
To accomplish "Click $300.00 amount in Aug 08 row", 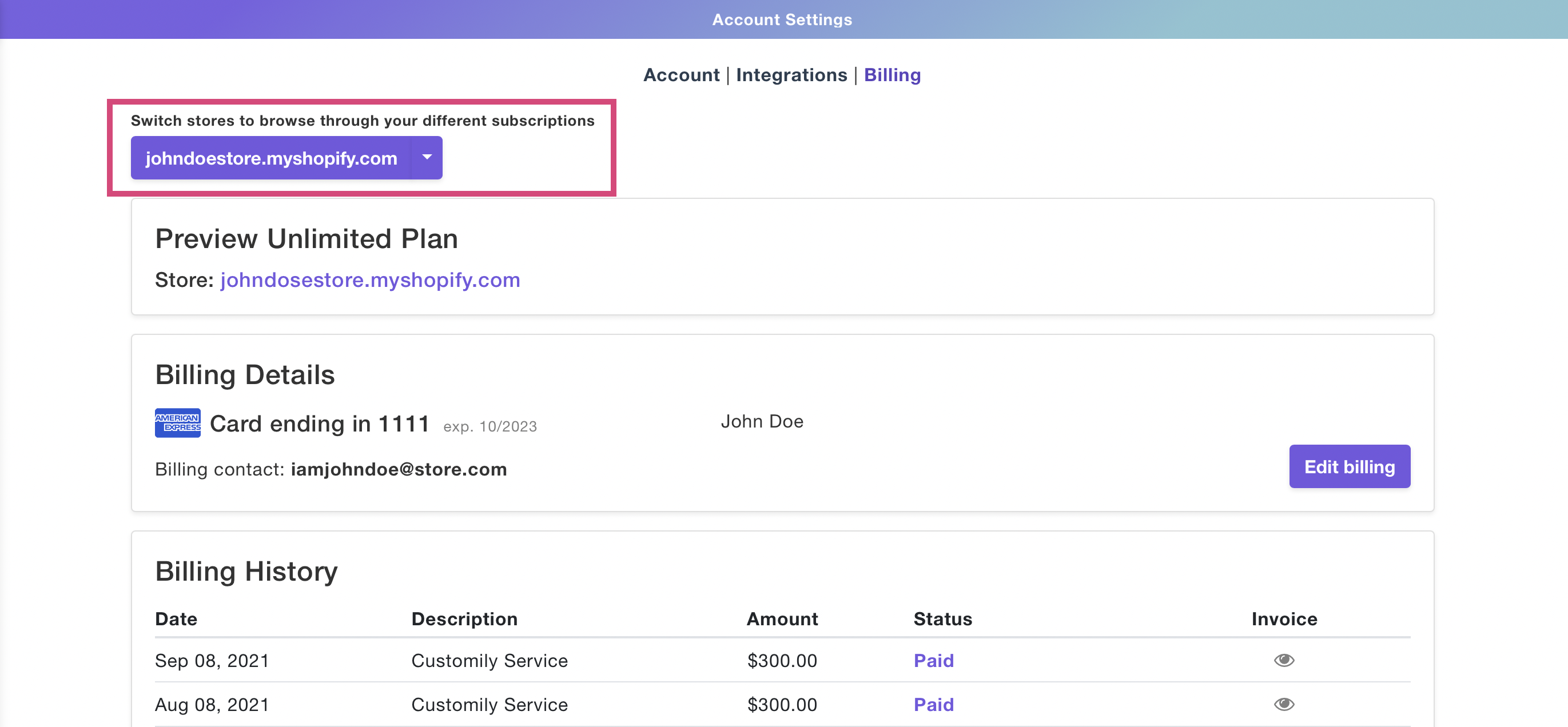I will [x=782, y=704].
